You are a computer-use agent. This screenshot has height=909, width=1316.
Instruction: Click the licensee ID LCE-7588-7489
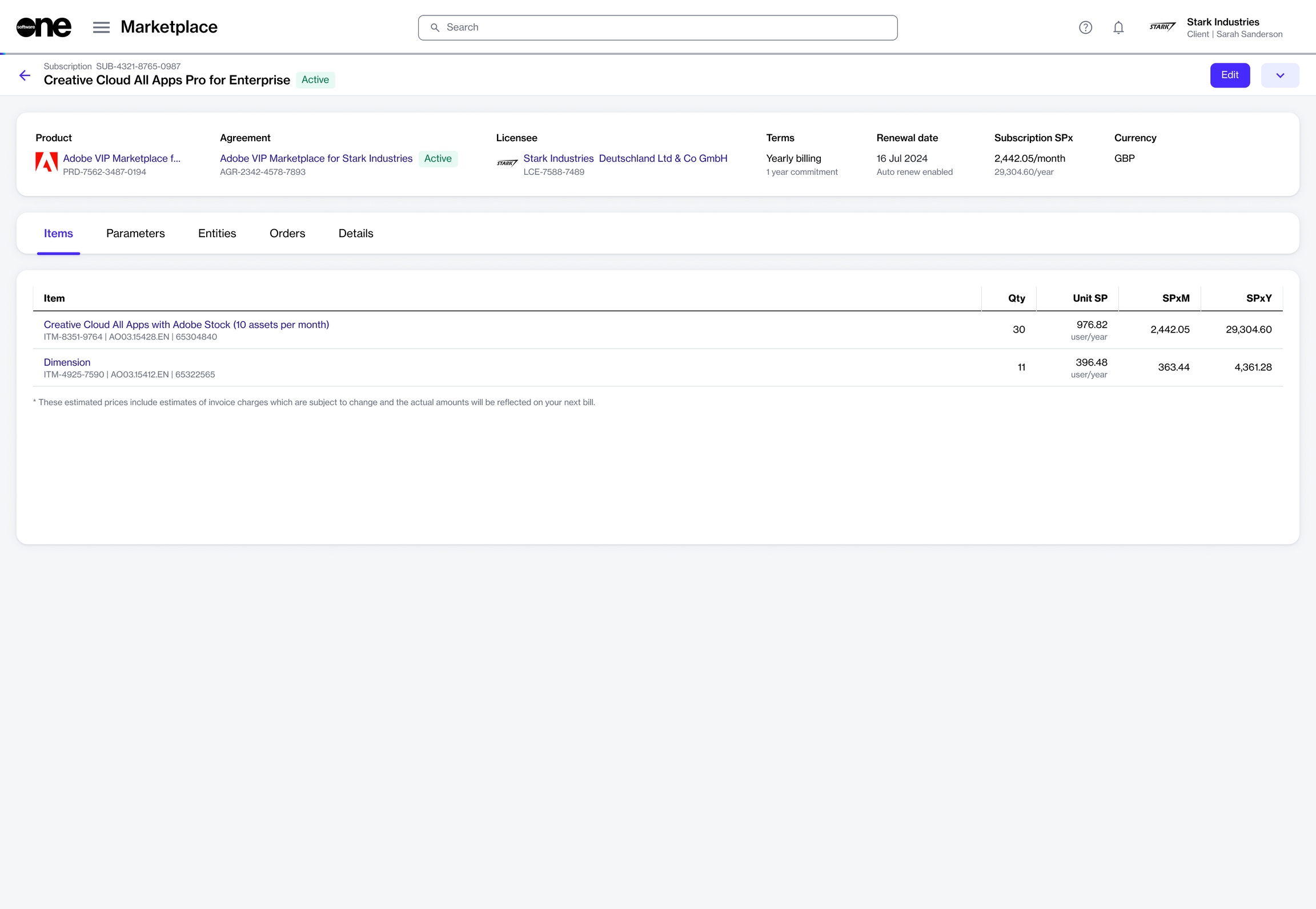pyautogui.click(x=553, y=172)
